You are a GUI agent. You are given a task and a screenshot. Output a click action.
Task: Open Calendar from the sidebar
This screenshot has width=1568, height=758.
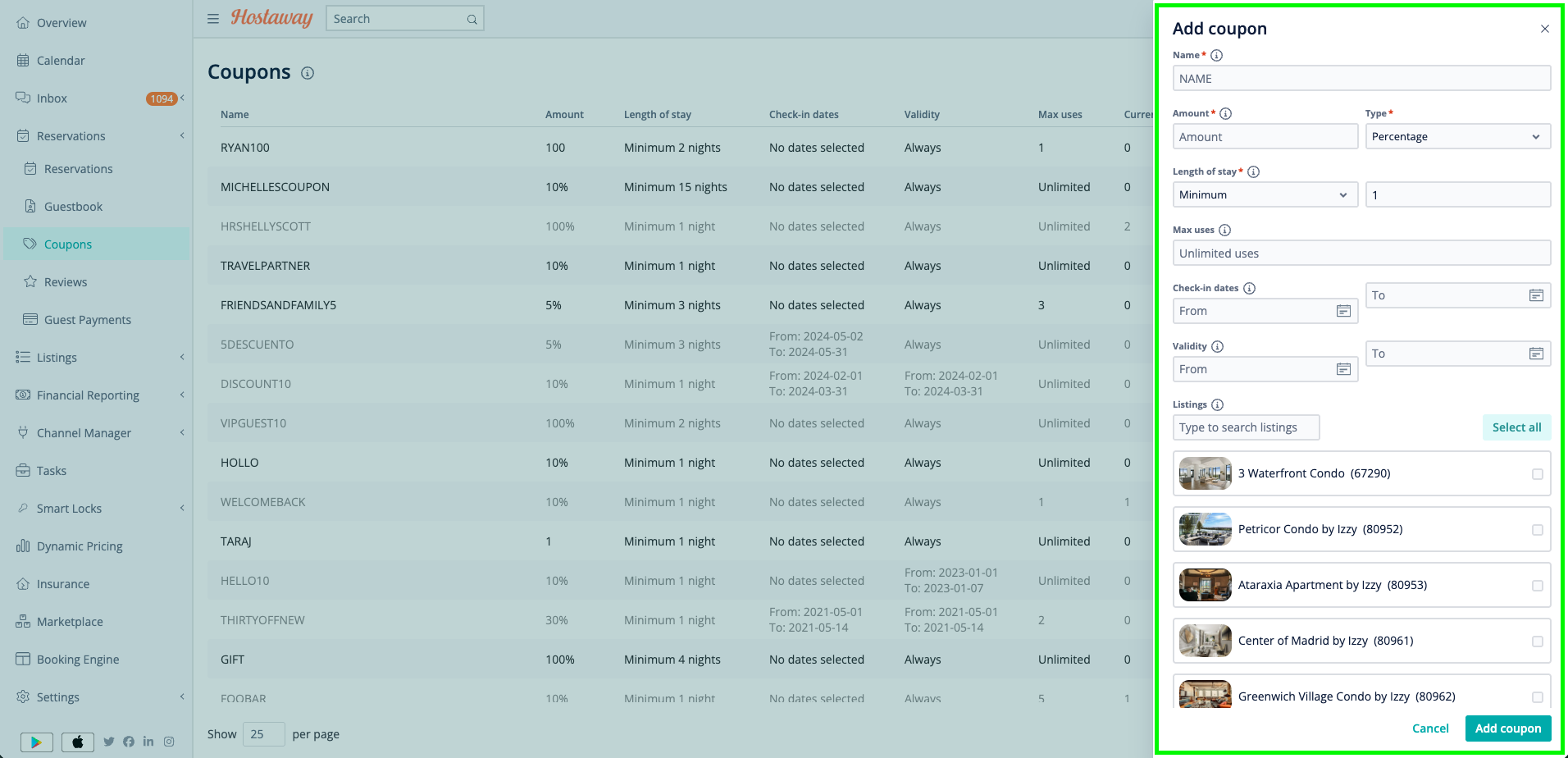coord(61,61)
